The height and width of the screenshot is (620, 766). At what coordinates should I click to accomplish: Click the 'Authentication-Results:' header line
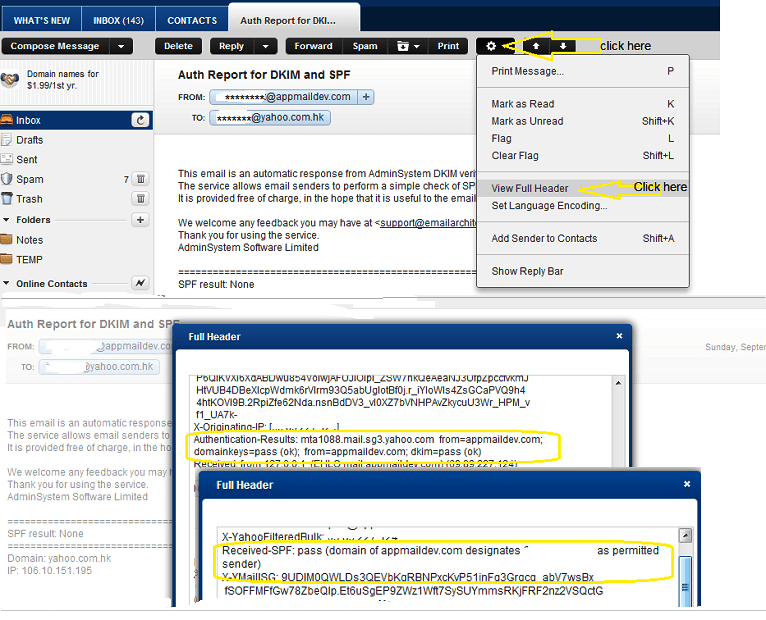pos(368,445)
